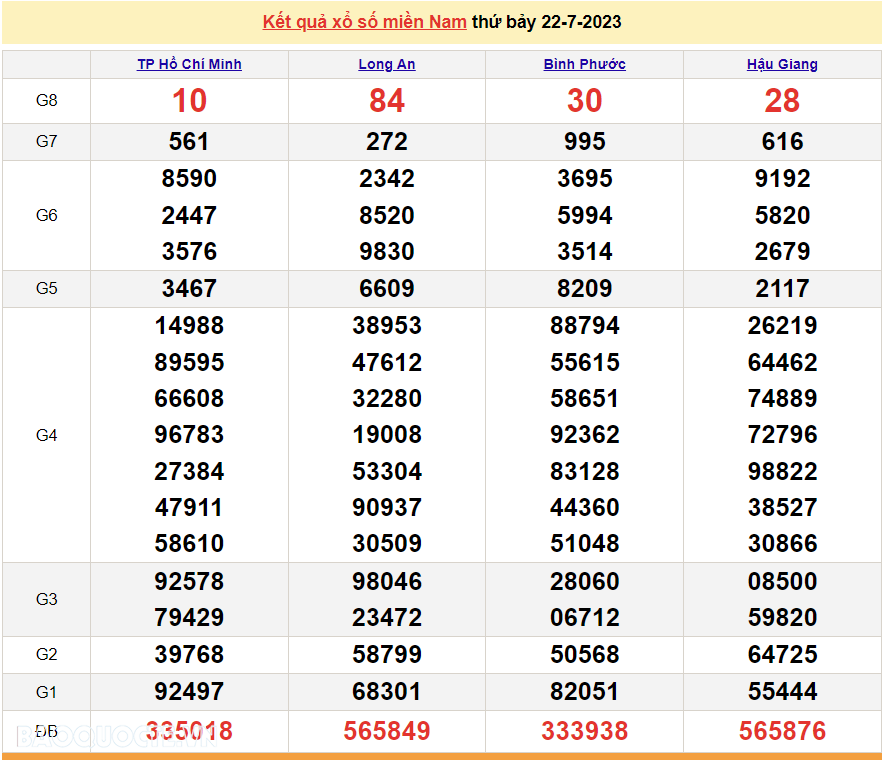The image size is (883, 760).
Task: Click G6 result 9830
Action: (387, 251)
